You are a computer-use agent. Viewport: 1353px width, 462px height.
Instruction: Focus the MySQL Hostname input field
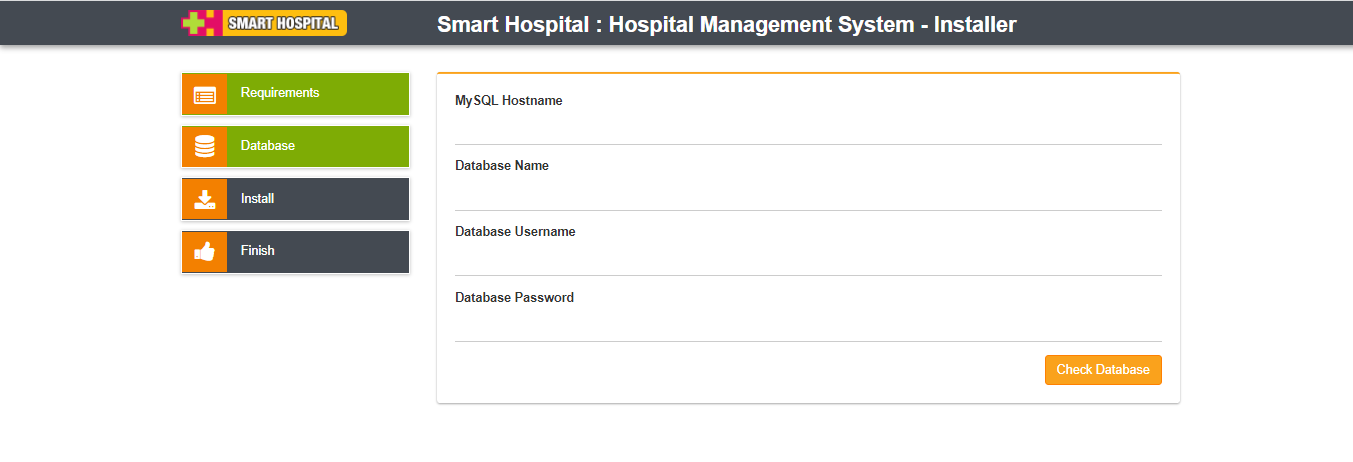808,128
